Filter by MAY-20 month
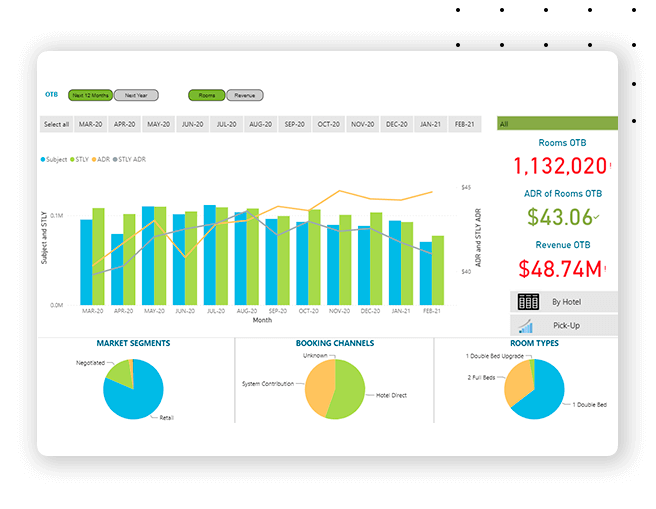The width and height of the screenshot is (656, 509). click(159, 124)
